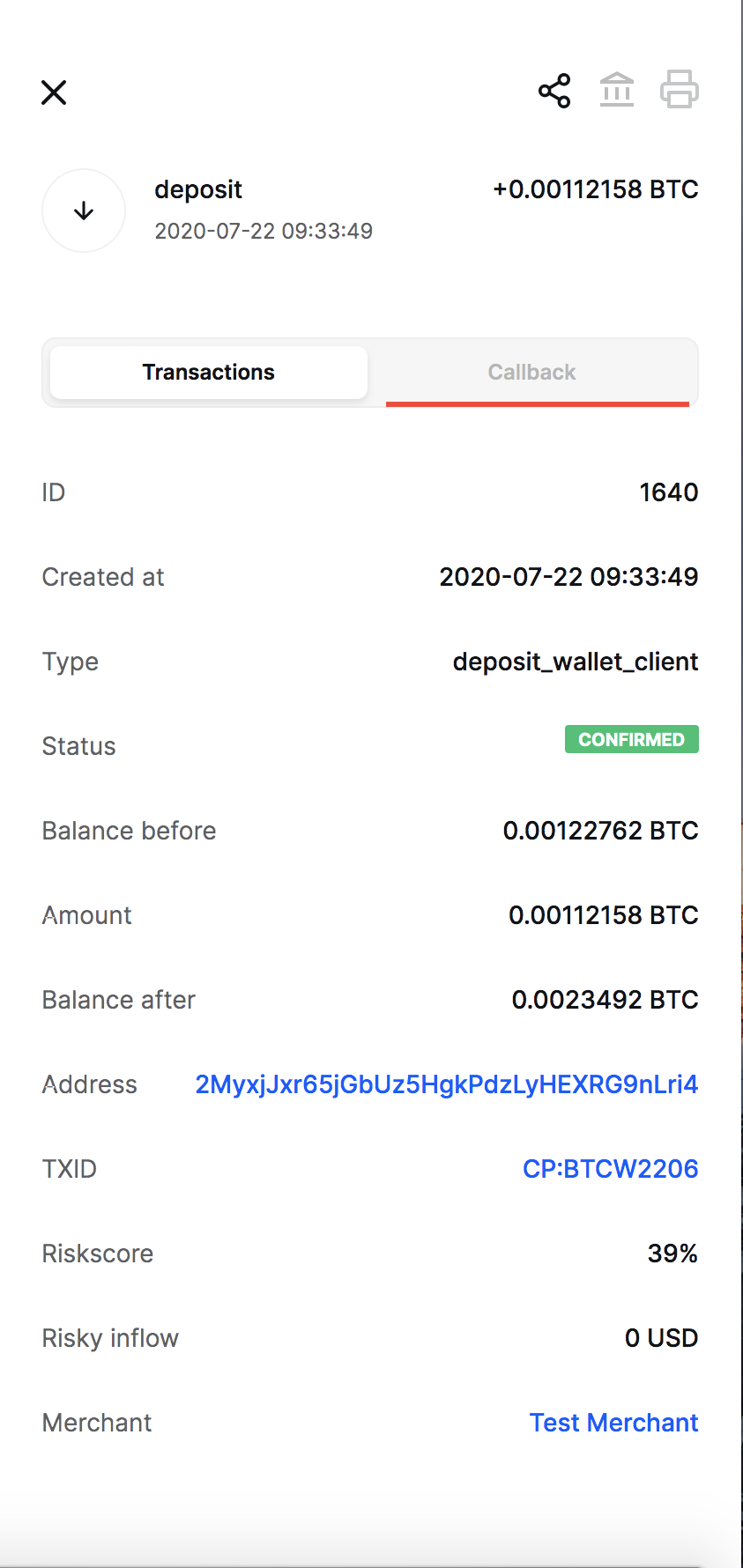Screen dimensions: 743x1568
Task: Click the Riskscore 39% value
Action: [x=672, y=1254]
